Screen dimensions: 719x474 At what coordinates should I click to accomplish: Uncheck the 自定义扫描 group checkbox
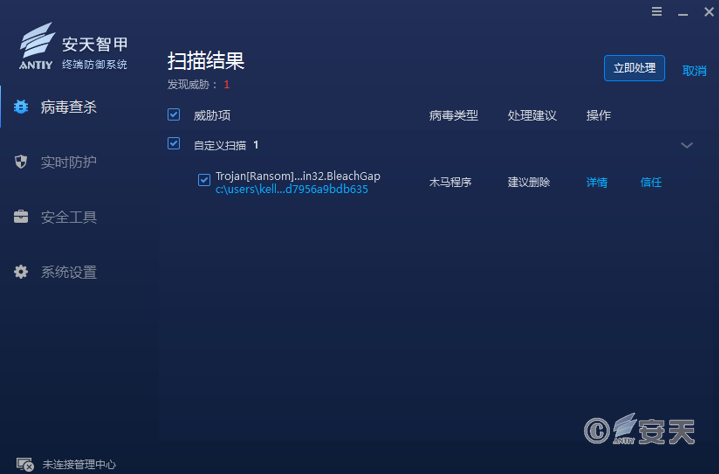174,143
